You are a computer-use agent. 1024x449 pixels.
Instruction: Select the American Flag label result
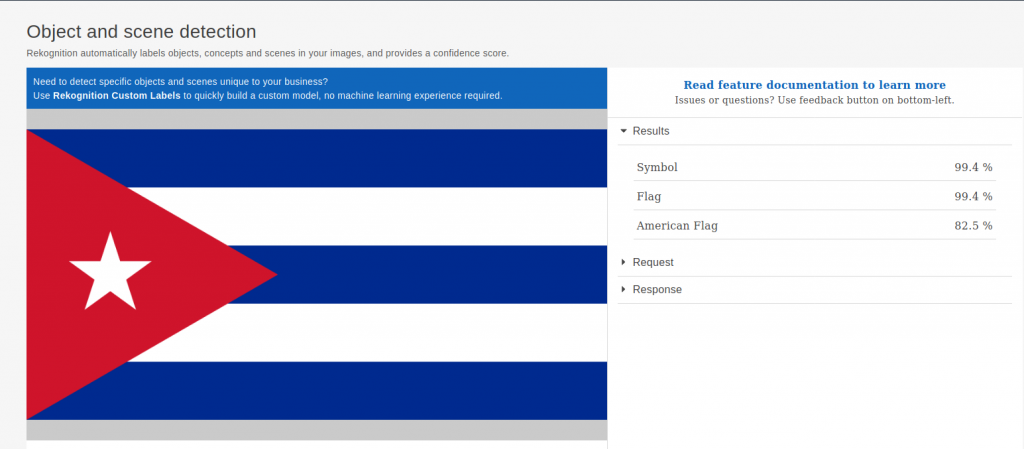pyautogui.click(x=814, y=226)
